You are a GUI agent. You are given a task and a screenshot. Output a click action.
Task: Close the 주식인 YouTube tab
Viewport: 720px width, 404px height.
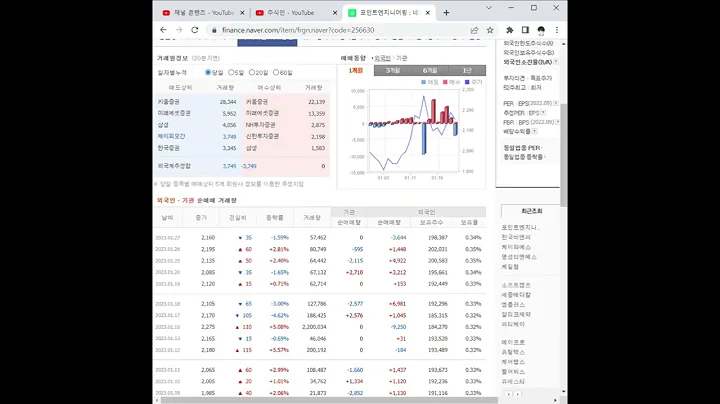point(335,13)
